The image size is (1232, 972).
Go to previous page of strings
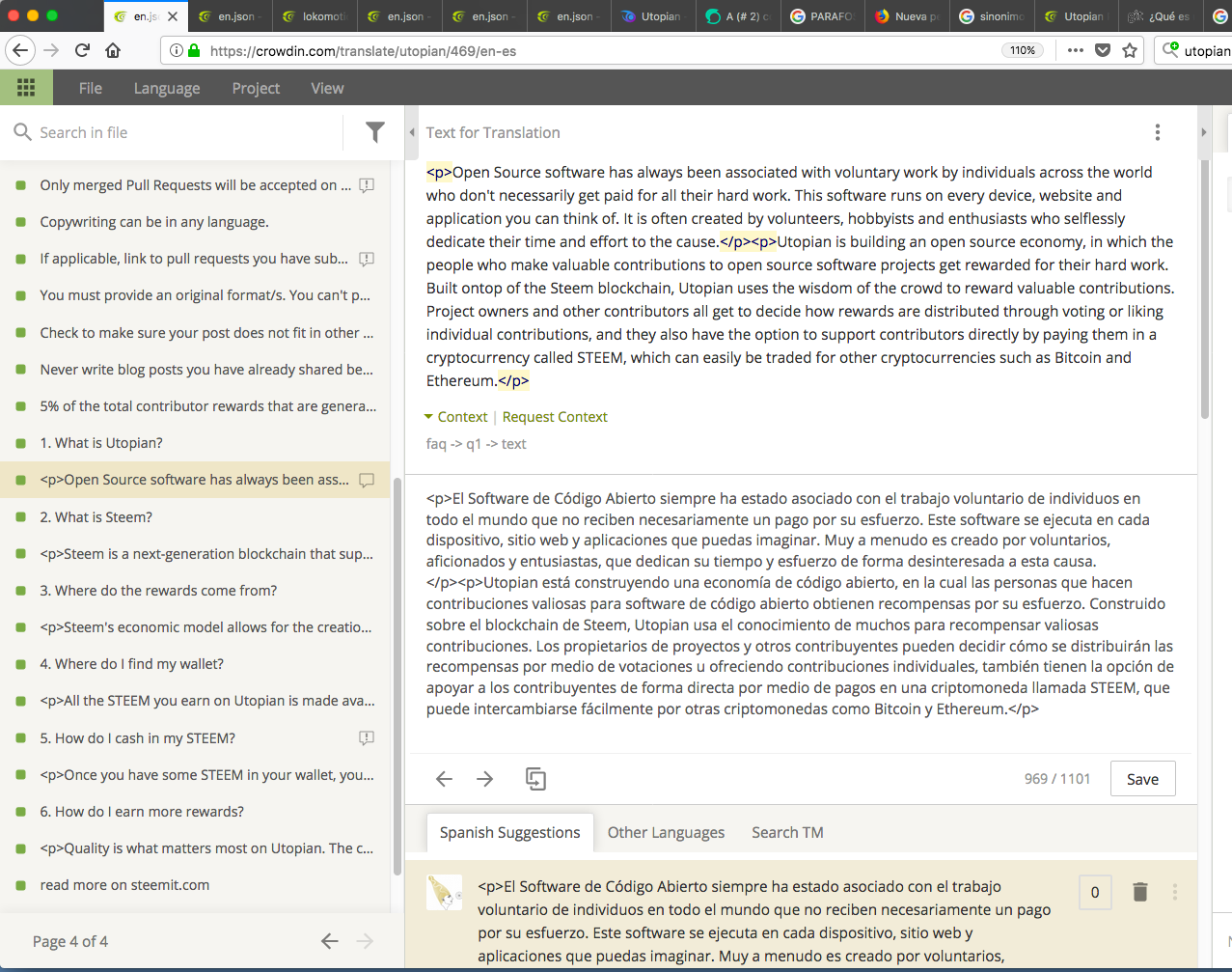[330, 941]
